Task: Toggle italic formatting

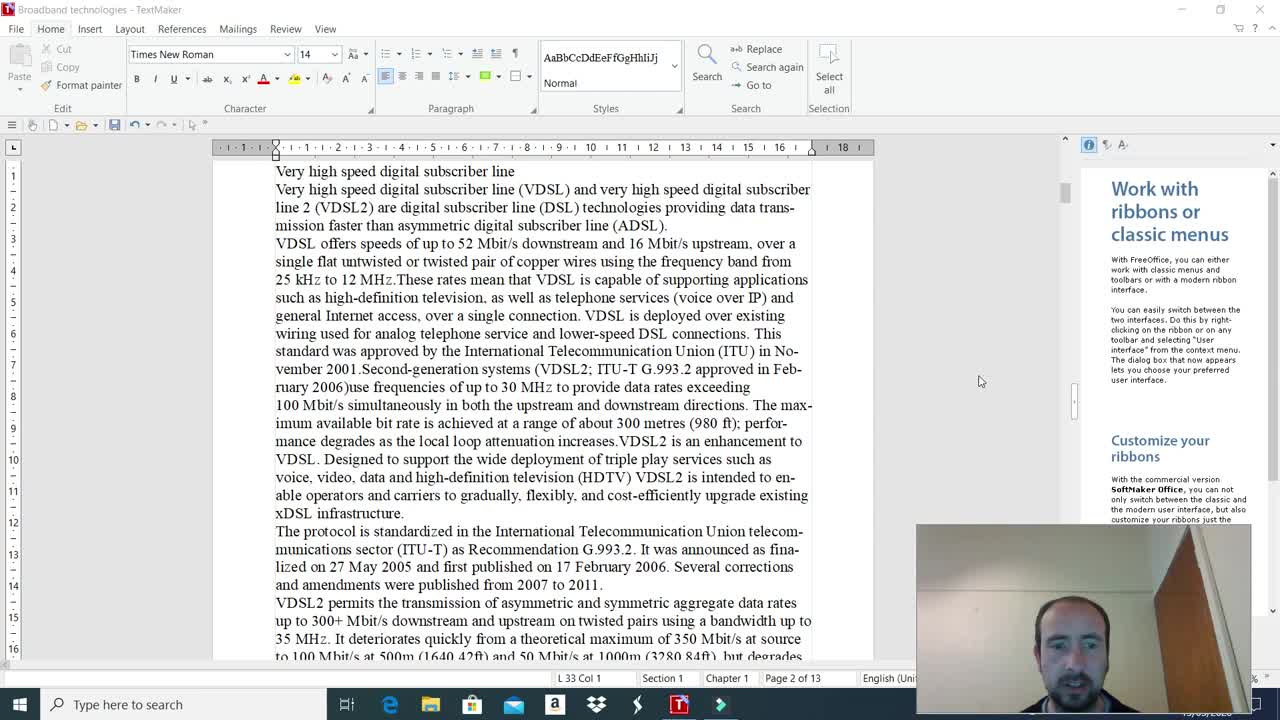Action: (x=155, y=79)
